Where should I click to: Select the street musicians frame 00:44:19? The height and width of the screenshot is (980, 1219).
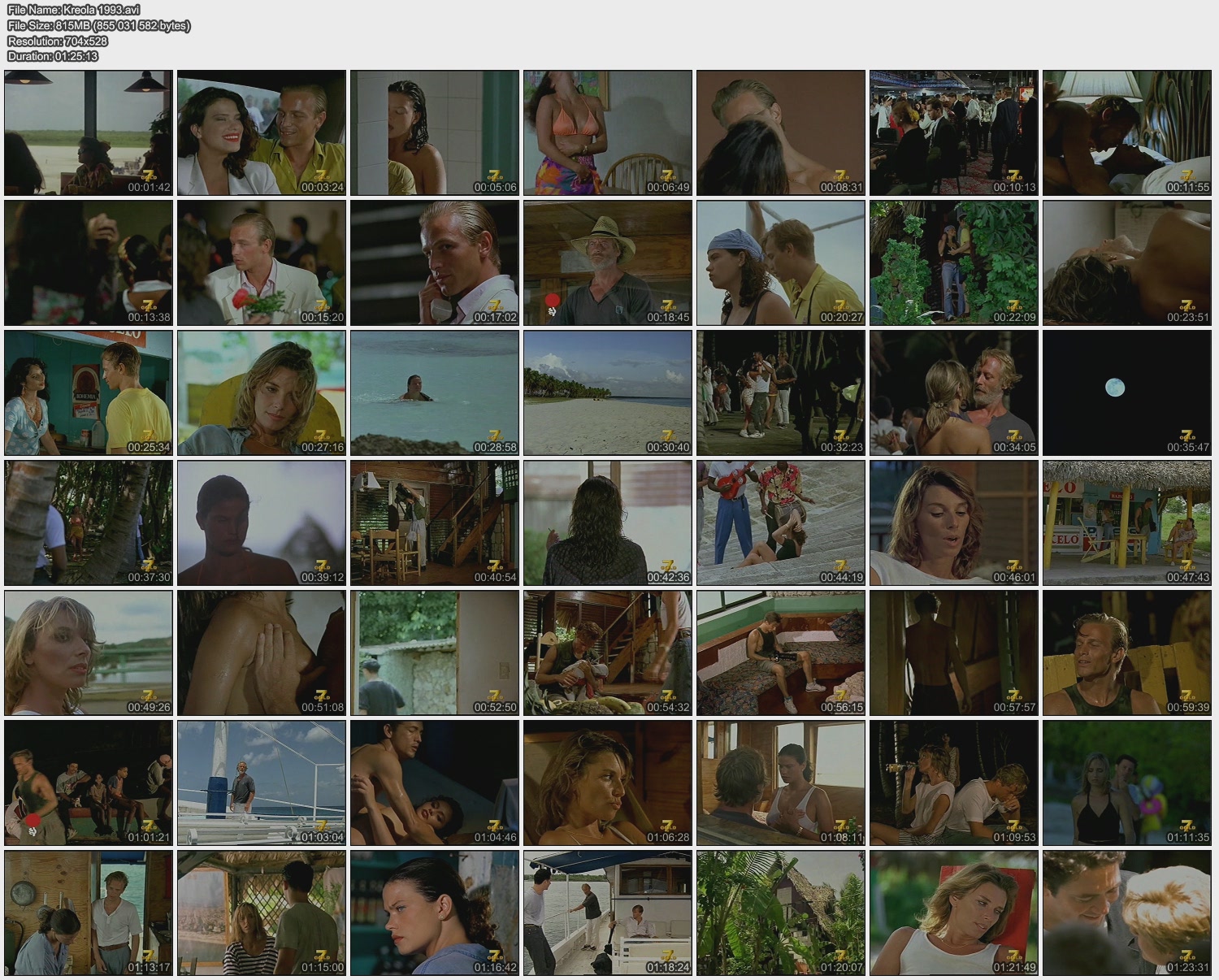click(781, 523)
